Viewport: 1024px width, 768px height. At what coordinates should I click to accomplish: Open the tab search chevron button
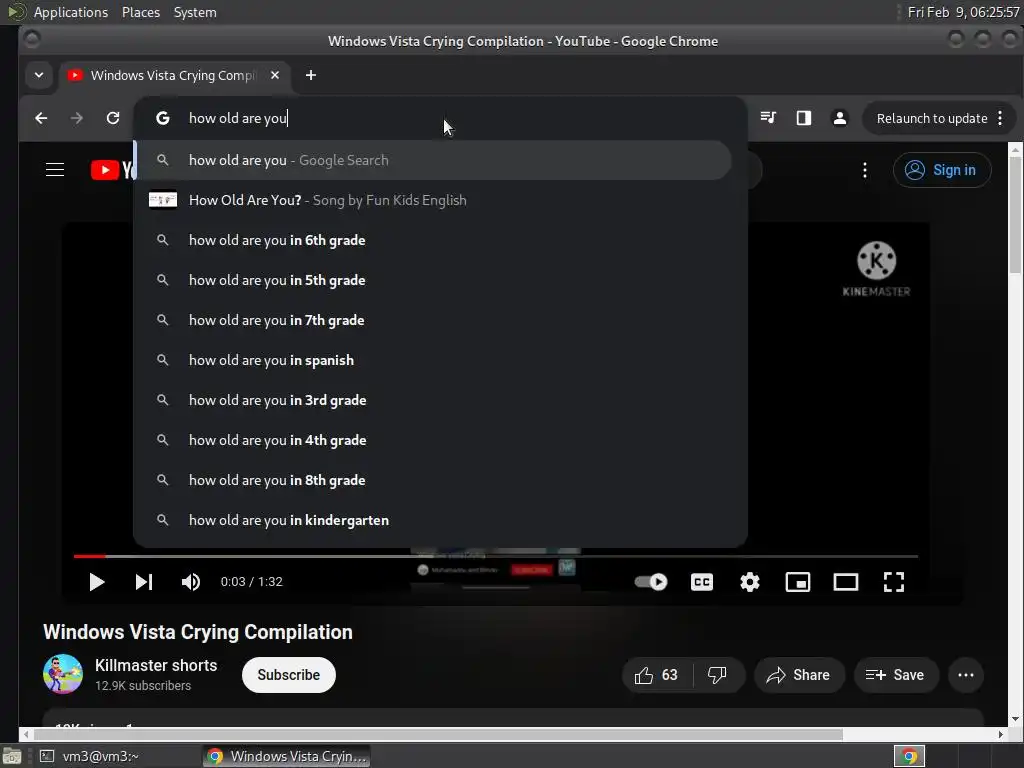(x=39, y=75)
